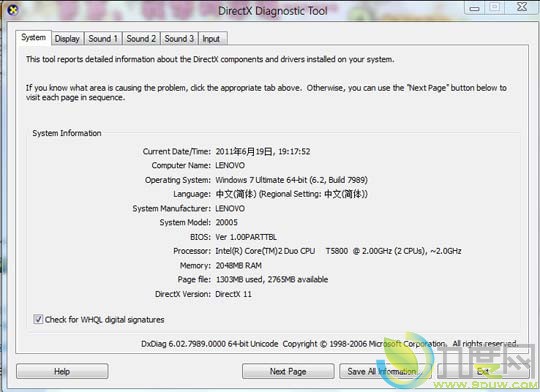Maximize the DirectX Diagnostic Tool window

(x=495, y=8)
